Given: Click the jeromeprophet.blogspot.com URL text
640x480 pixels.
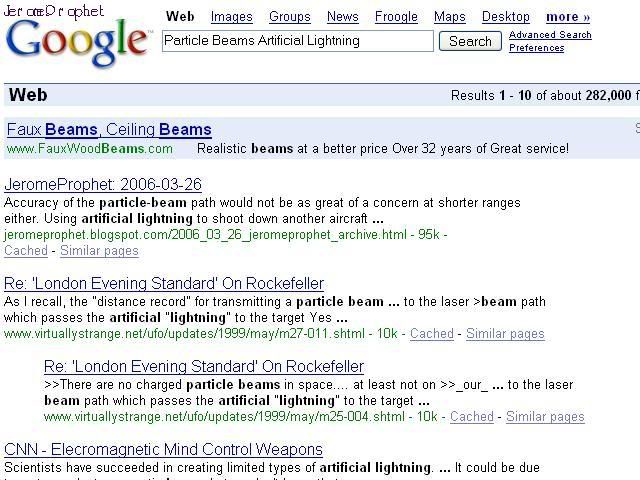Looking at the screenshot, I should tap(205, 235).
